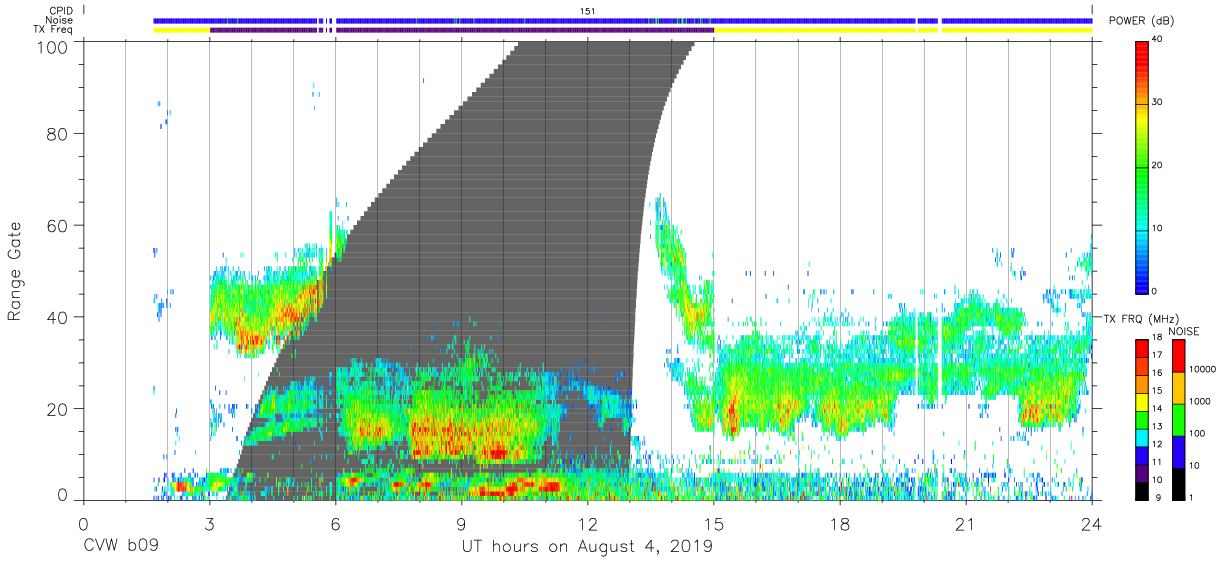This screenshot has width=1228, height=567.
Task: Click the blue Noise bar near hour 18
Action: point(840,20)
